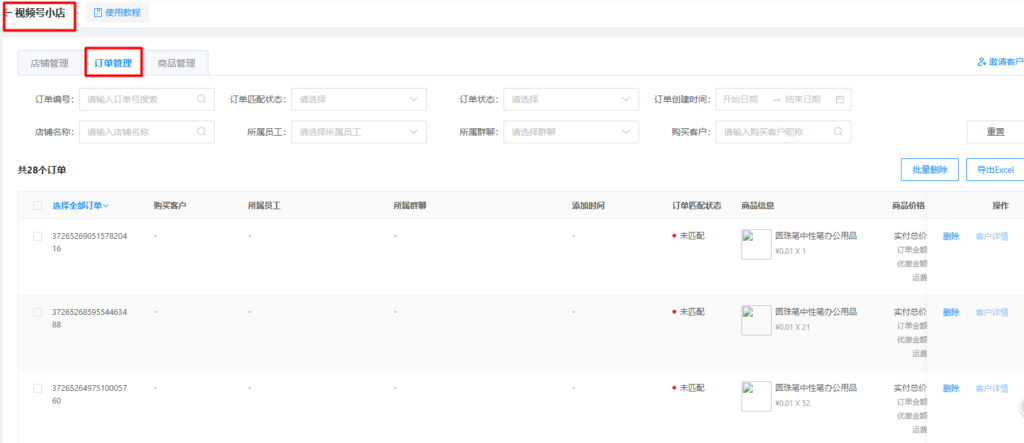Click product thumbnail of ¥0.01 X 1 order
The height and width of the screenshot is (443, 1024).
coord(756,244)
